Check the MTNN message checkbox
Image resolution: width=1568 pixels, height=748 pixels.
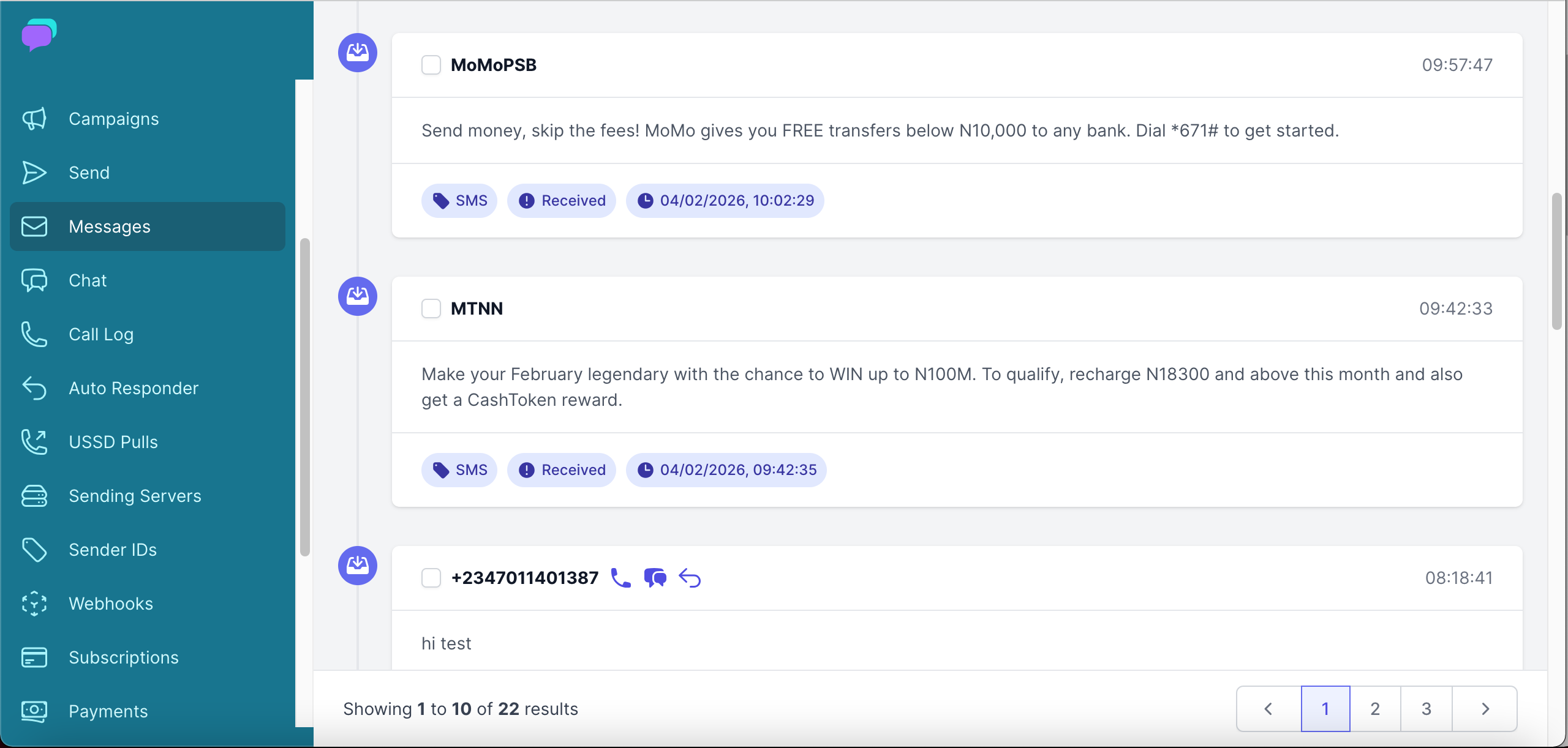coord(431,309)
